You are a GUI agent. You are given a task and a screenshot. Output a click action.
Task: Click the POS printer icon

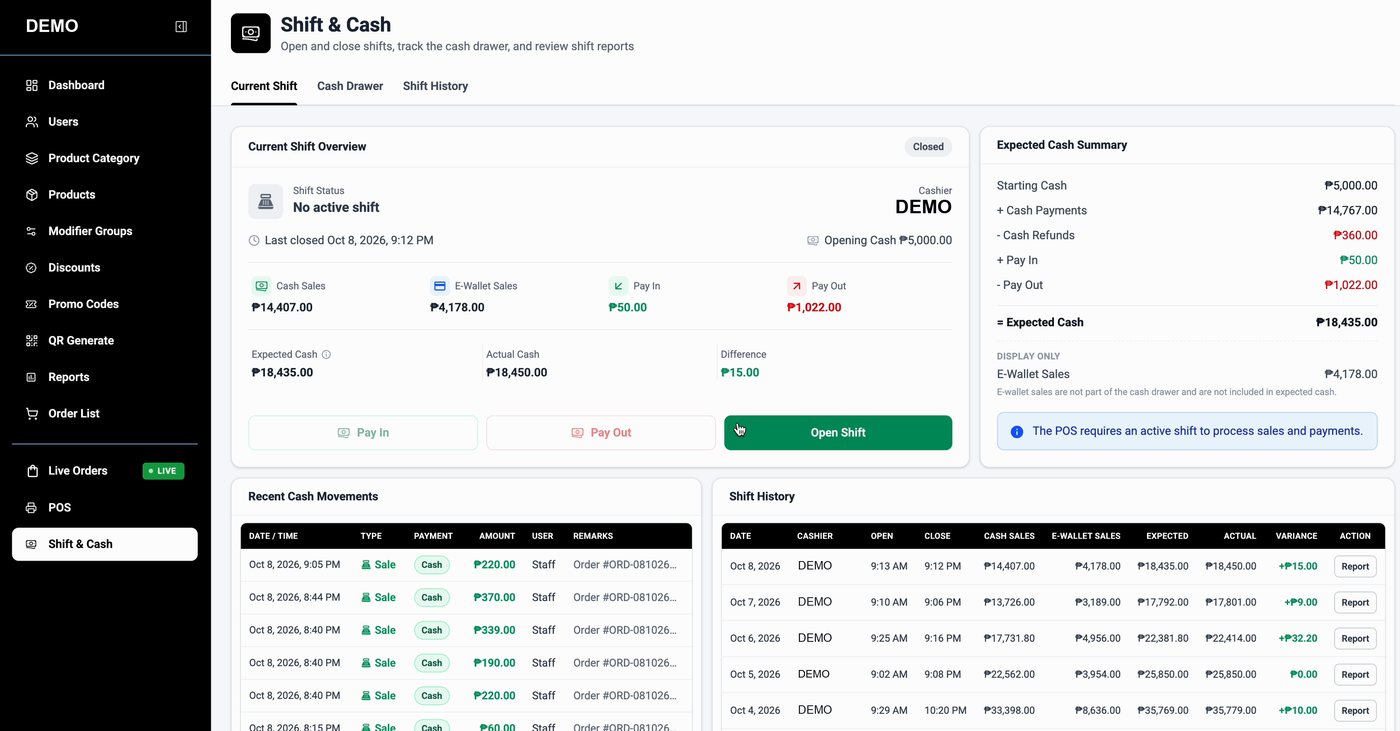(32, 508)
